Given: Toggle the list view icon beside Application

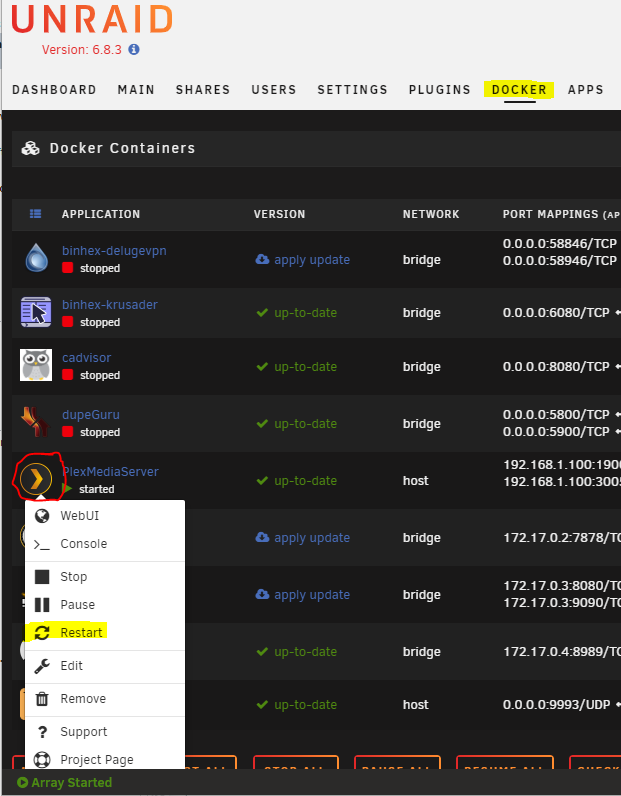Looking at the screenshot, I should coord(36,214).
